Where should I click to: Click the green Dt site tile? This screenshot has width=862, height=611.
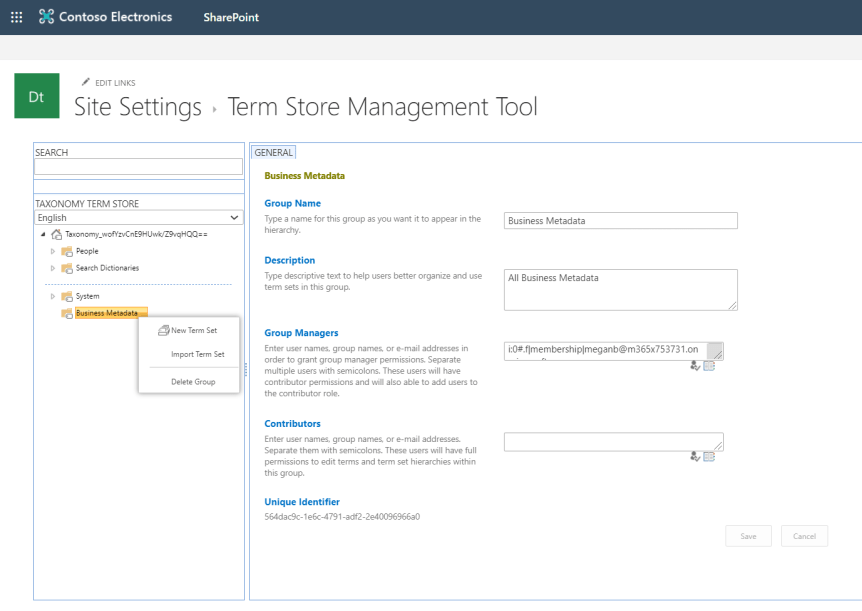[36, 96]
